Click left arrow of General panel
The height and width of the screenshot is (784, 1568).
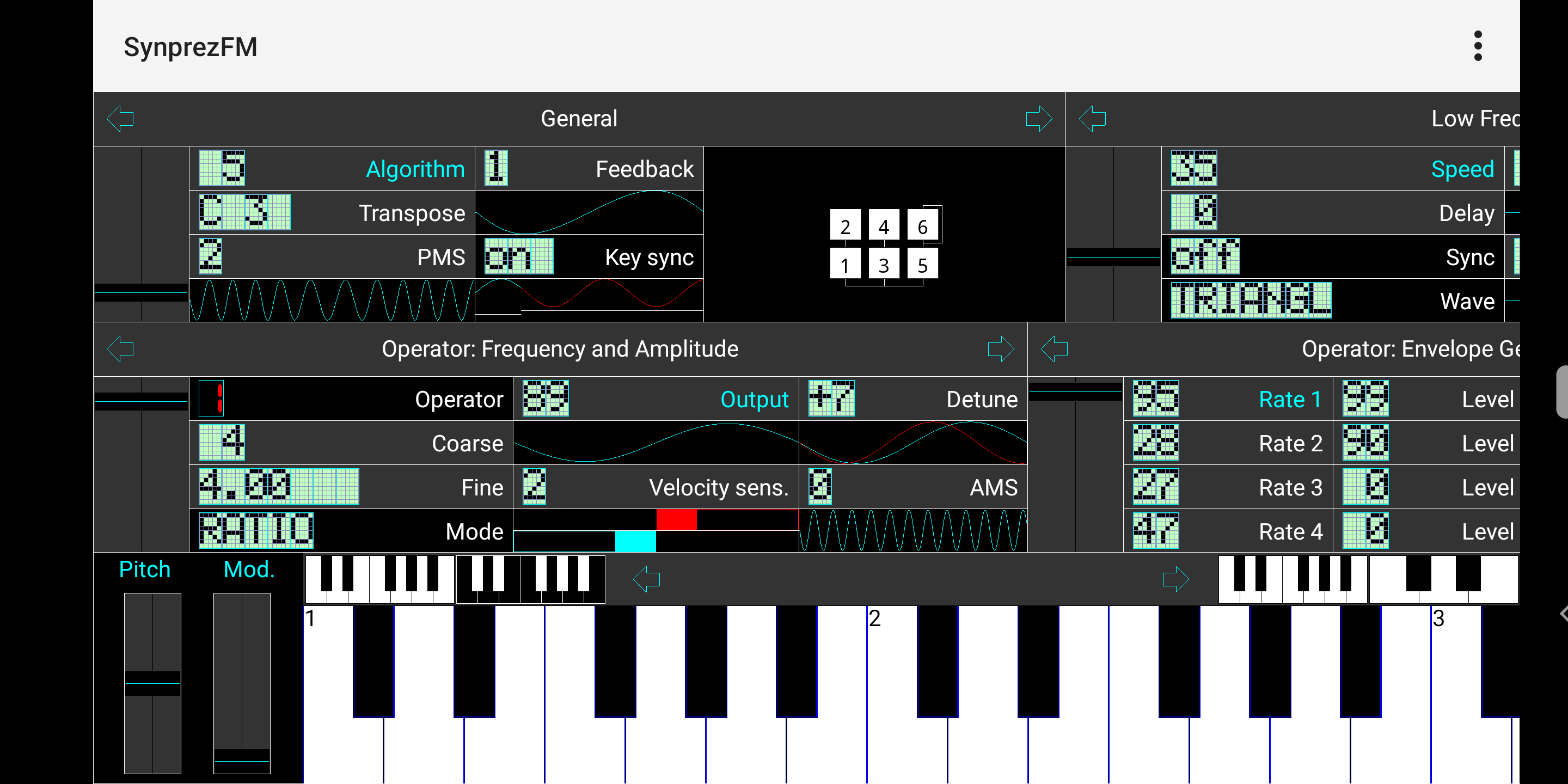click(120, 118)
